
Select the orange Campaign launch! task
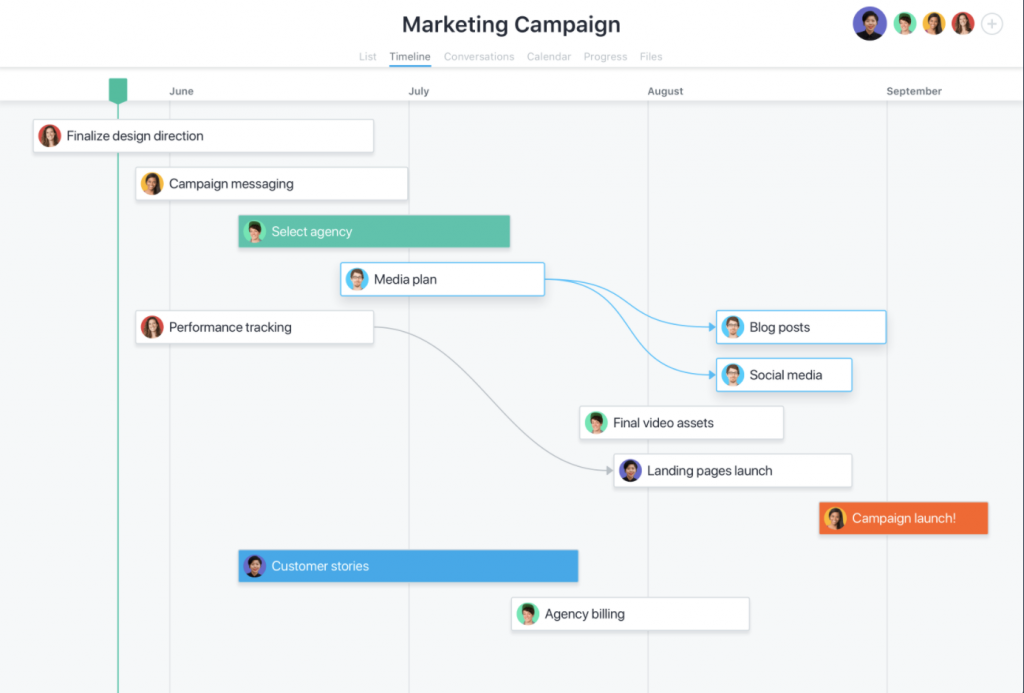903,518
